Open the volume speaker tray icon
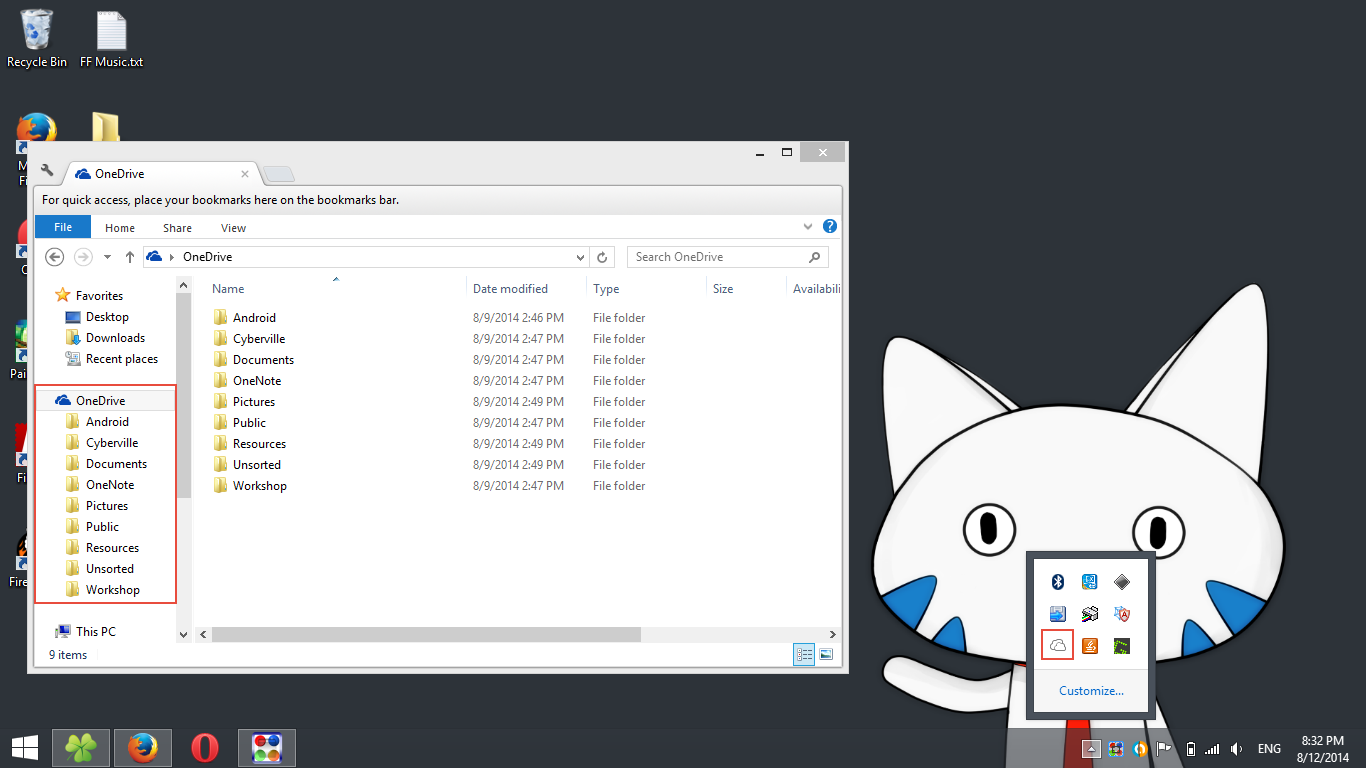The width and height of the screenshot is (1366, 768). 1237,749
